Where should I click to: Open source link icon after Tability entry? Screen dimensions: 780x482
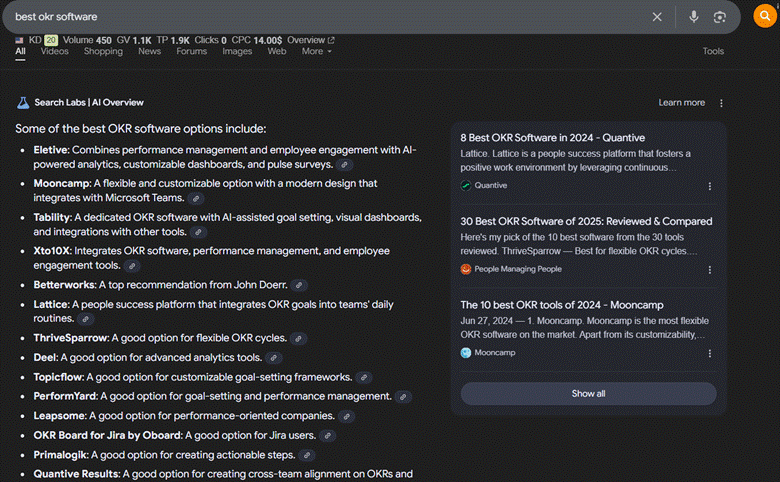click(198, 232)
